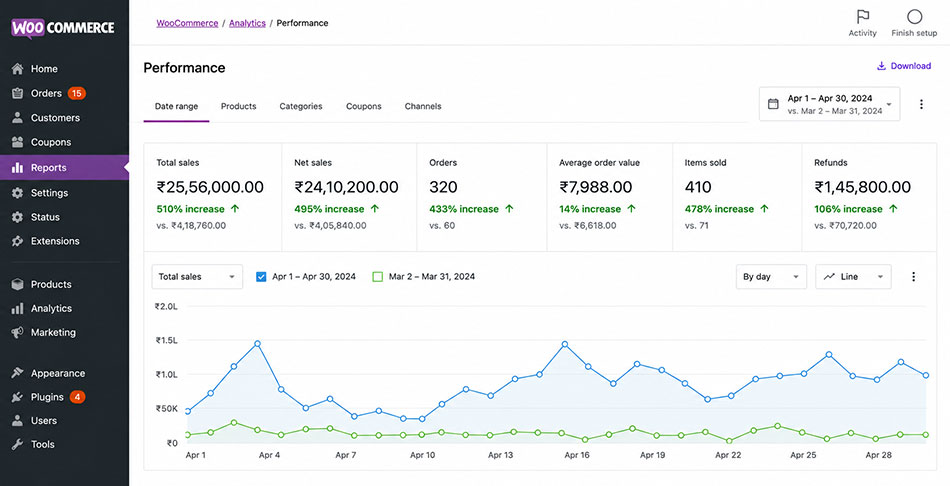This screenshot has height=486, width=950.
Task: Follow the Analytics breadcrumb link
Action: (247, 23)
